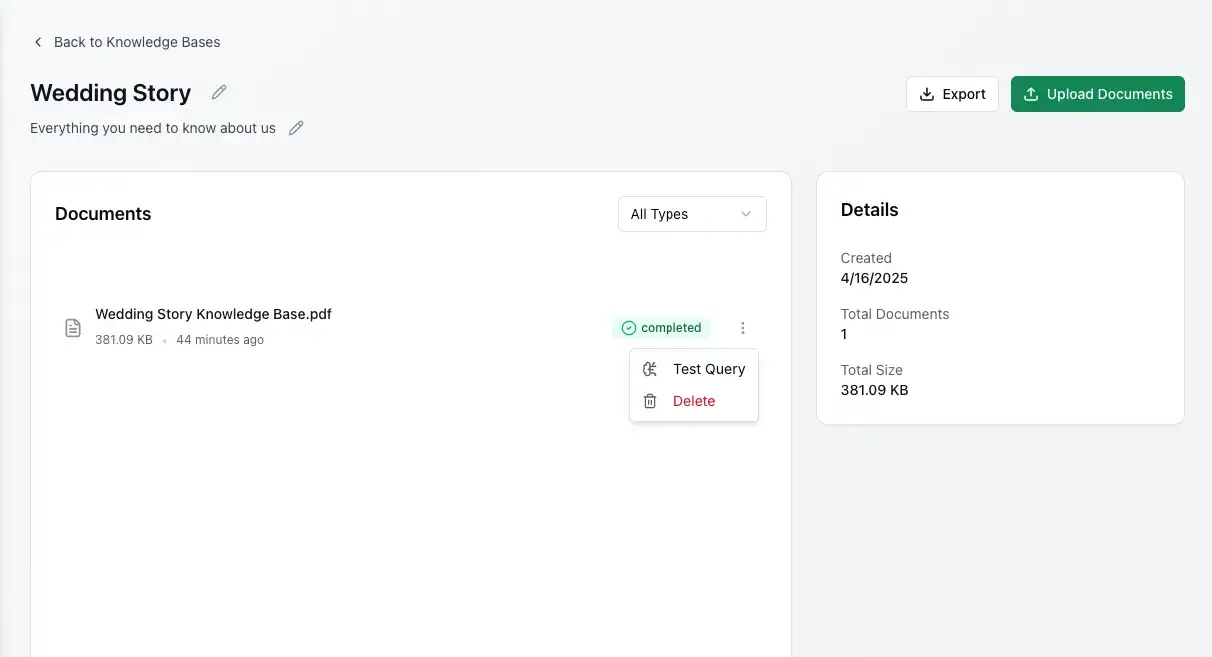Screen dimensions: 1212x657
Task: Open the three-dot menu for the document
Action: click(x=742, y=327)
